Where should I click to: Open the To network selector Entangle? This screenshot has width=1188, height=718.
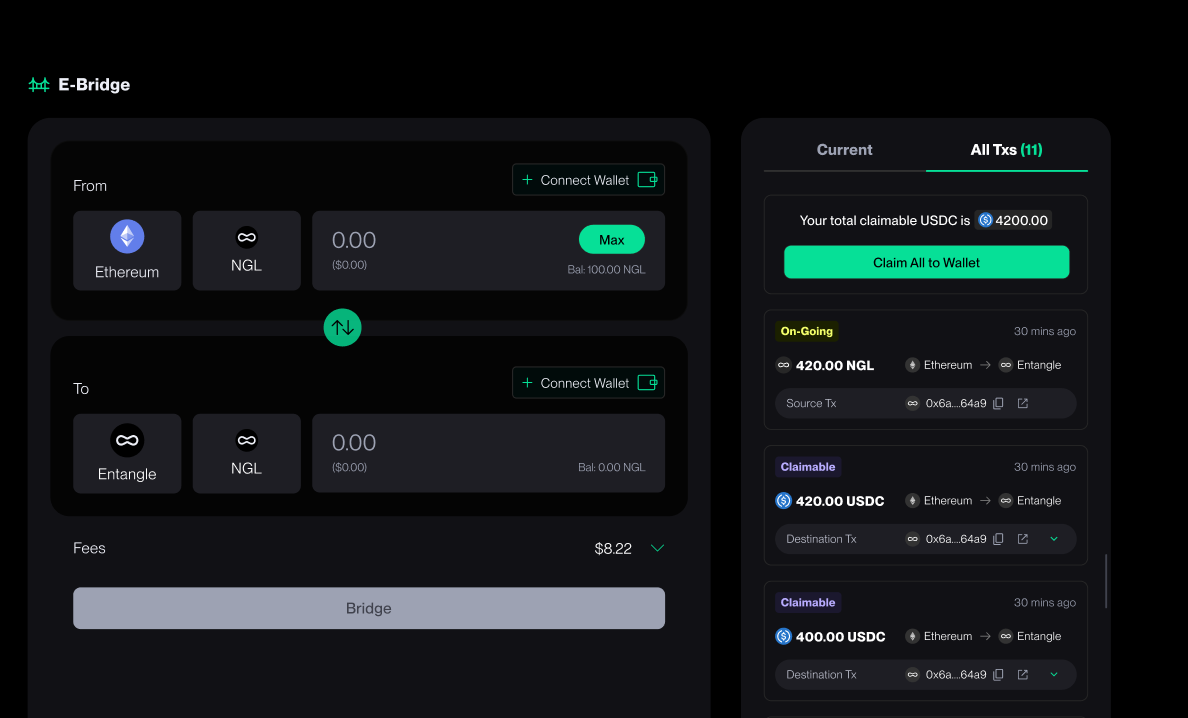127,453
